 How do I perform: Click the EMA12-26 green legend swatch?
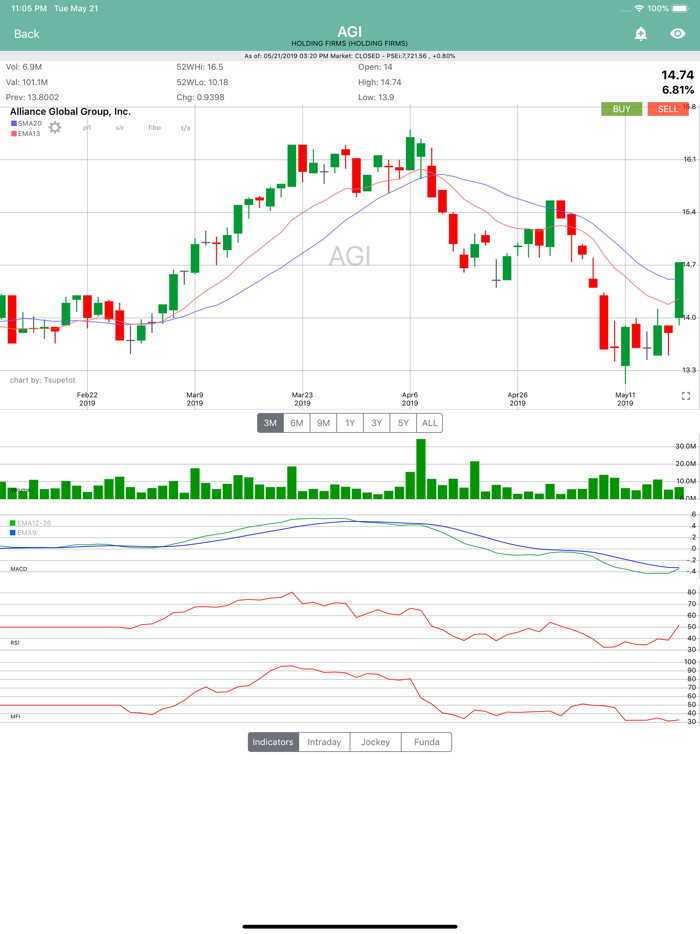(13, 523)
